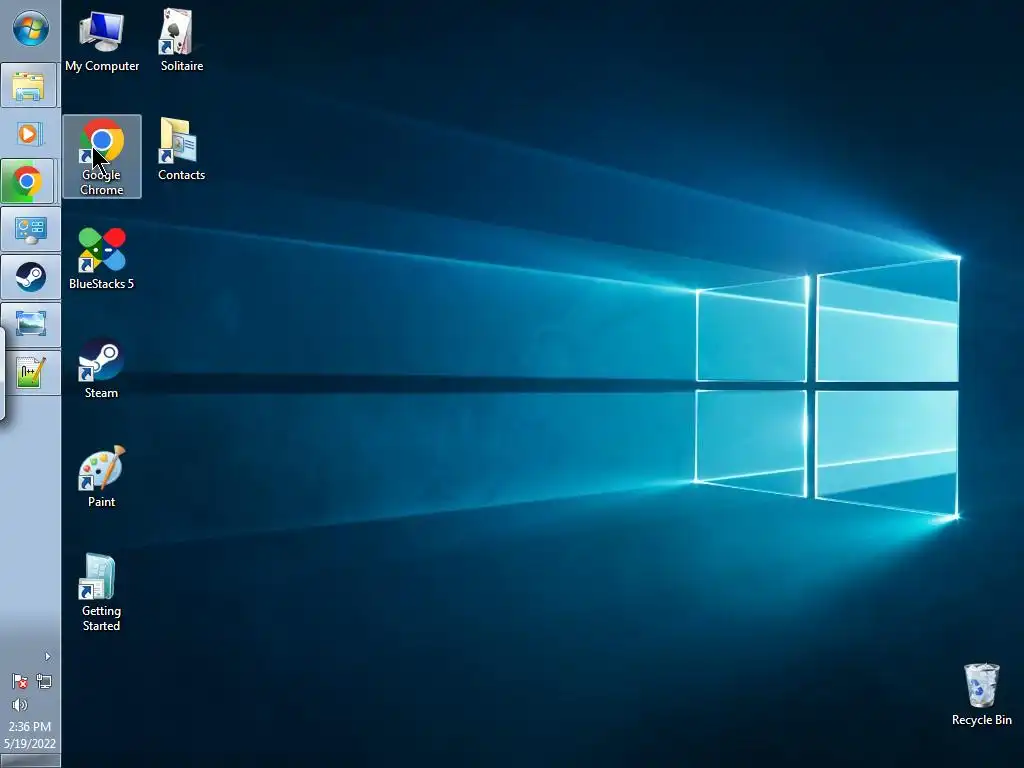Viewport: 1024px width, 768px height.
Task: Open the volume speaker tray icon
Action: [20, 705]
